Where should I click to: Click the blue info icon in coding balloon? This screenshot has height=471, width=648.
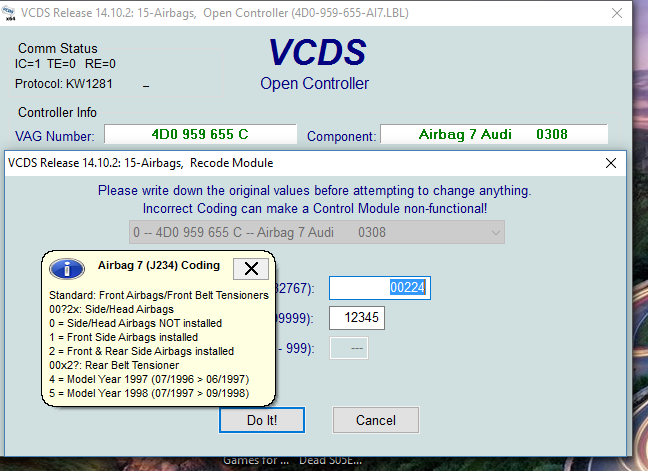click(67, 268)
